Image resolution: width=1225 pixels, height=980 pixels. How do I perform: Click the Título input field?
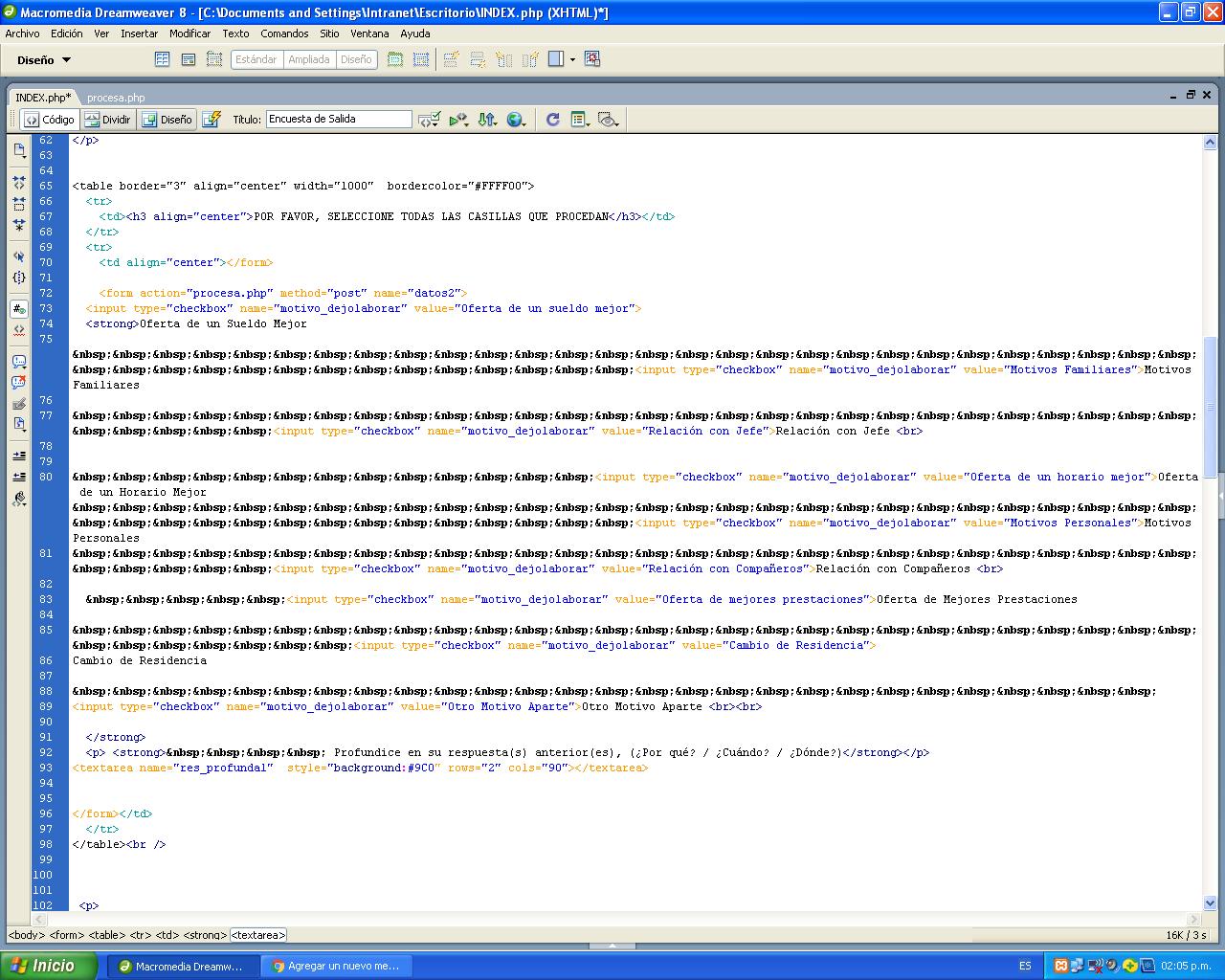pos(339,120)
